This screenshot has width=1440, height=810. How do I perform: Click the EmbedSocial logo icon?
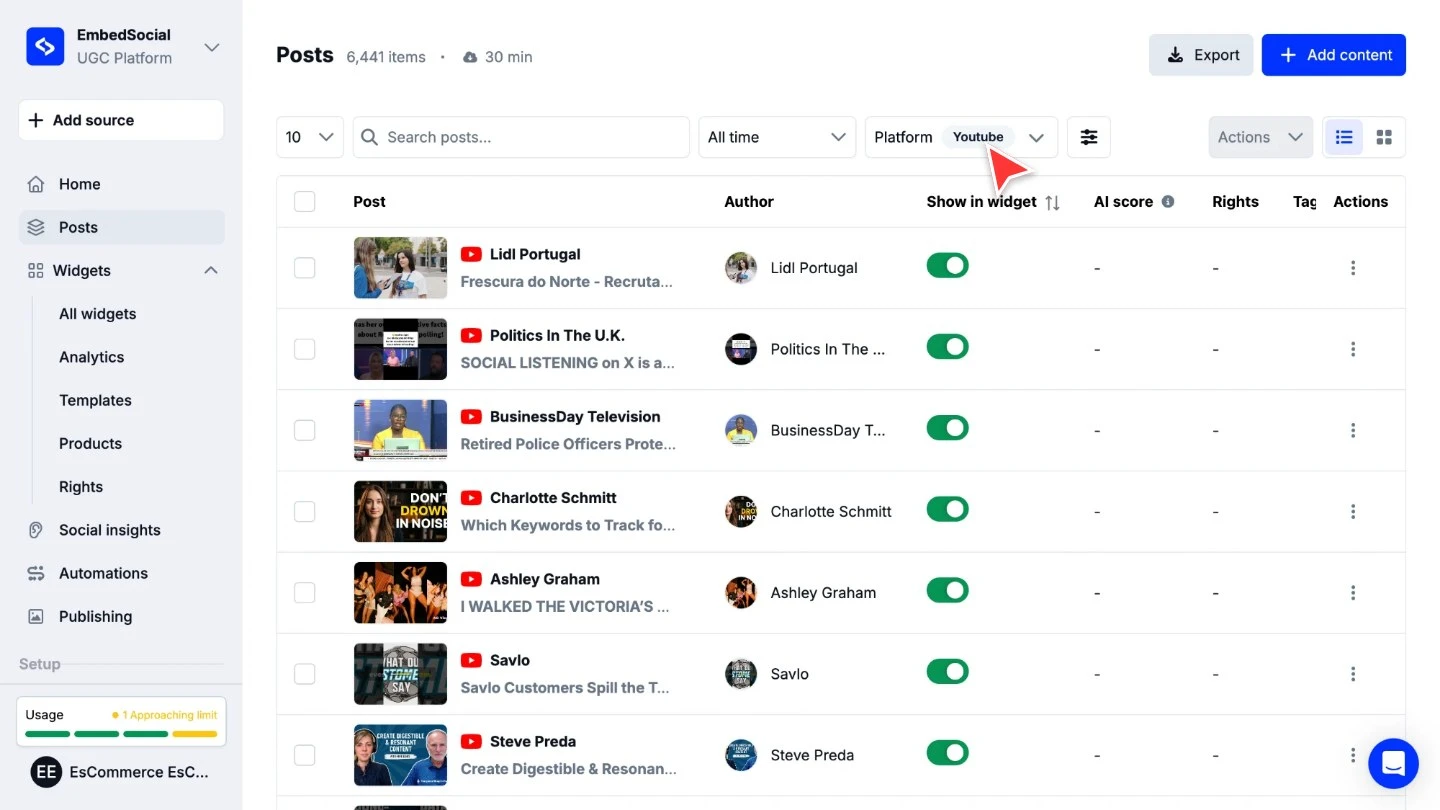(45, 46)
